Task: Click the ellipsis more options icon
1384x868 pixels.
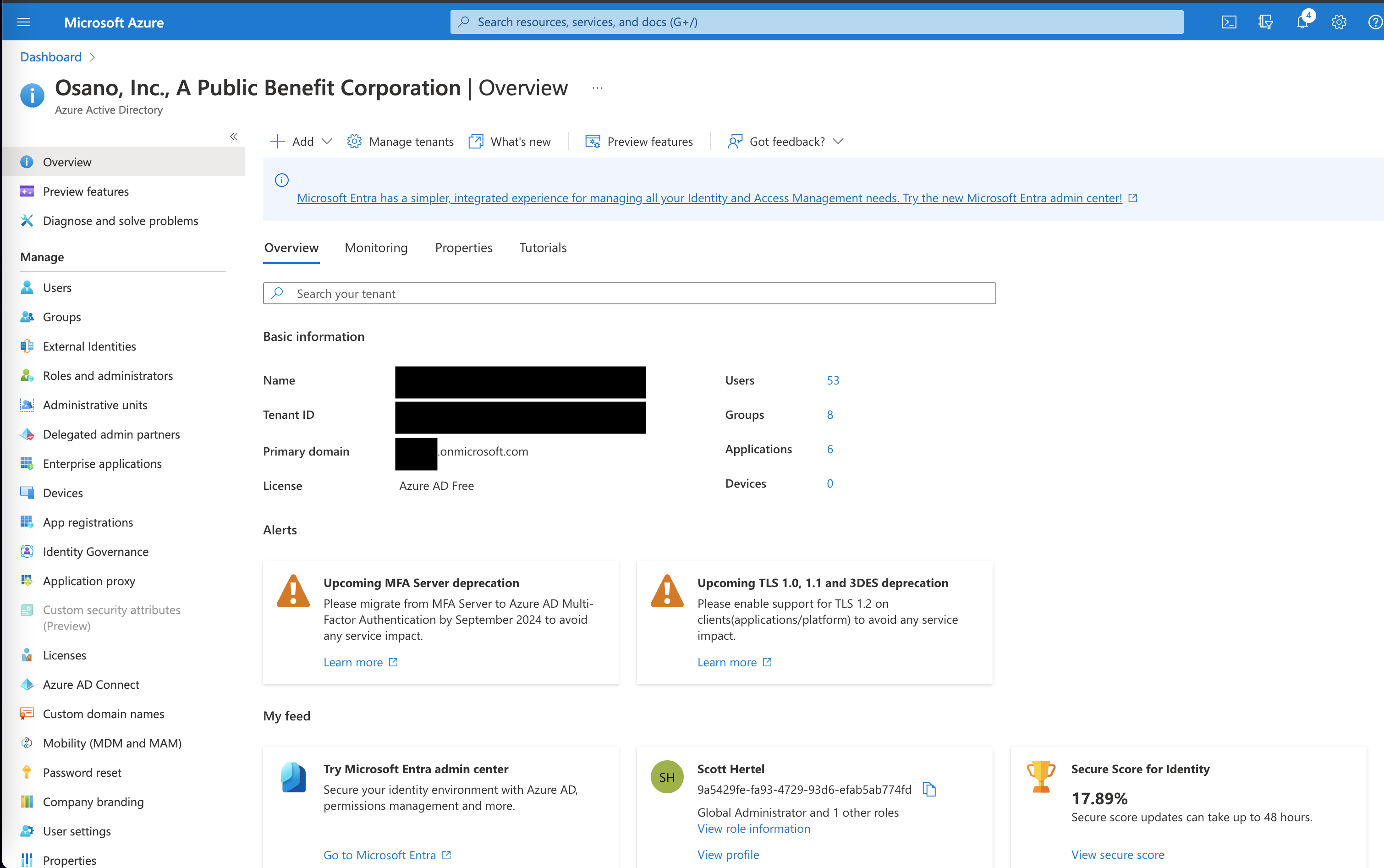Action: click(x=597, y=88)
